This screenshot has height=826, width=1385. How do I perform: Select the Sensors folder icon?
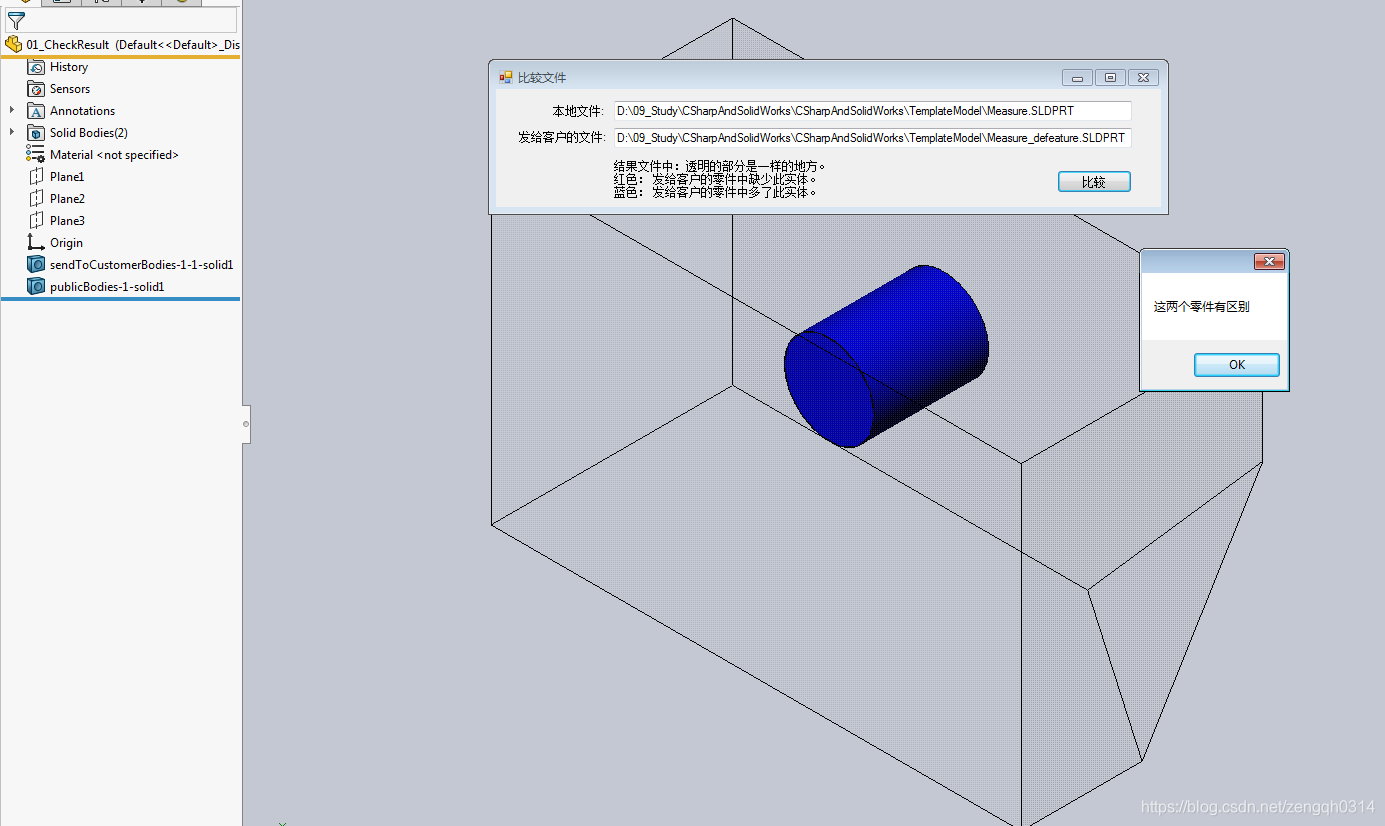36,89
